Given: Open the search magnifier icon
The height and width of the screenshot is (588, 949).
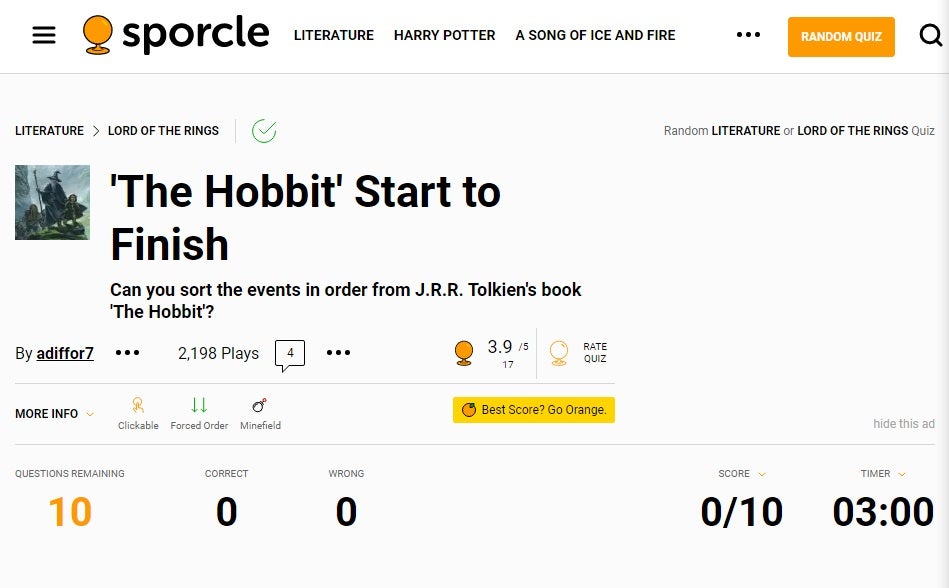Looking at the screenshot, I should coord(930,36).
